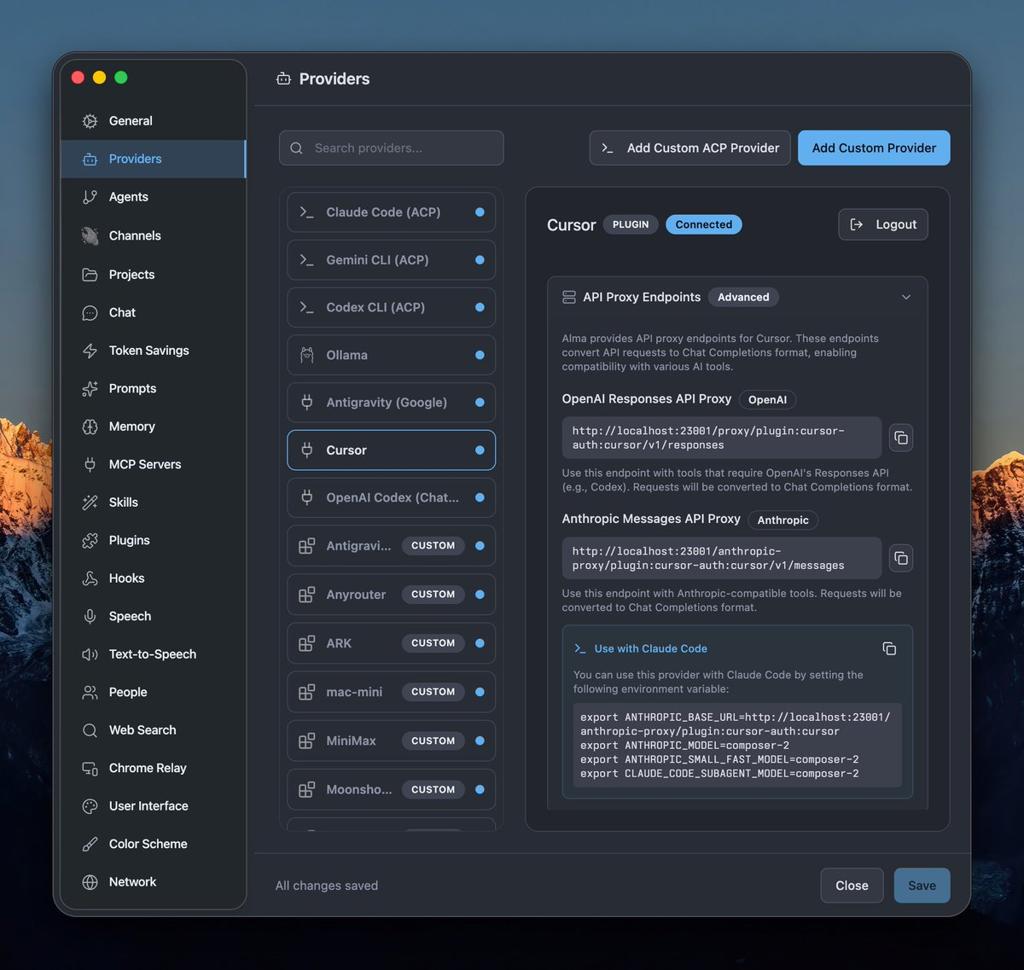Screen dimensions: 1024x970
Task: Click the Save button
Action: coord(921,886)
